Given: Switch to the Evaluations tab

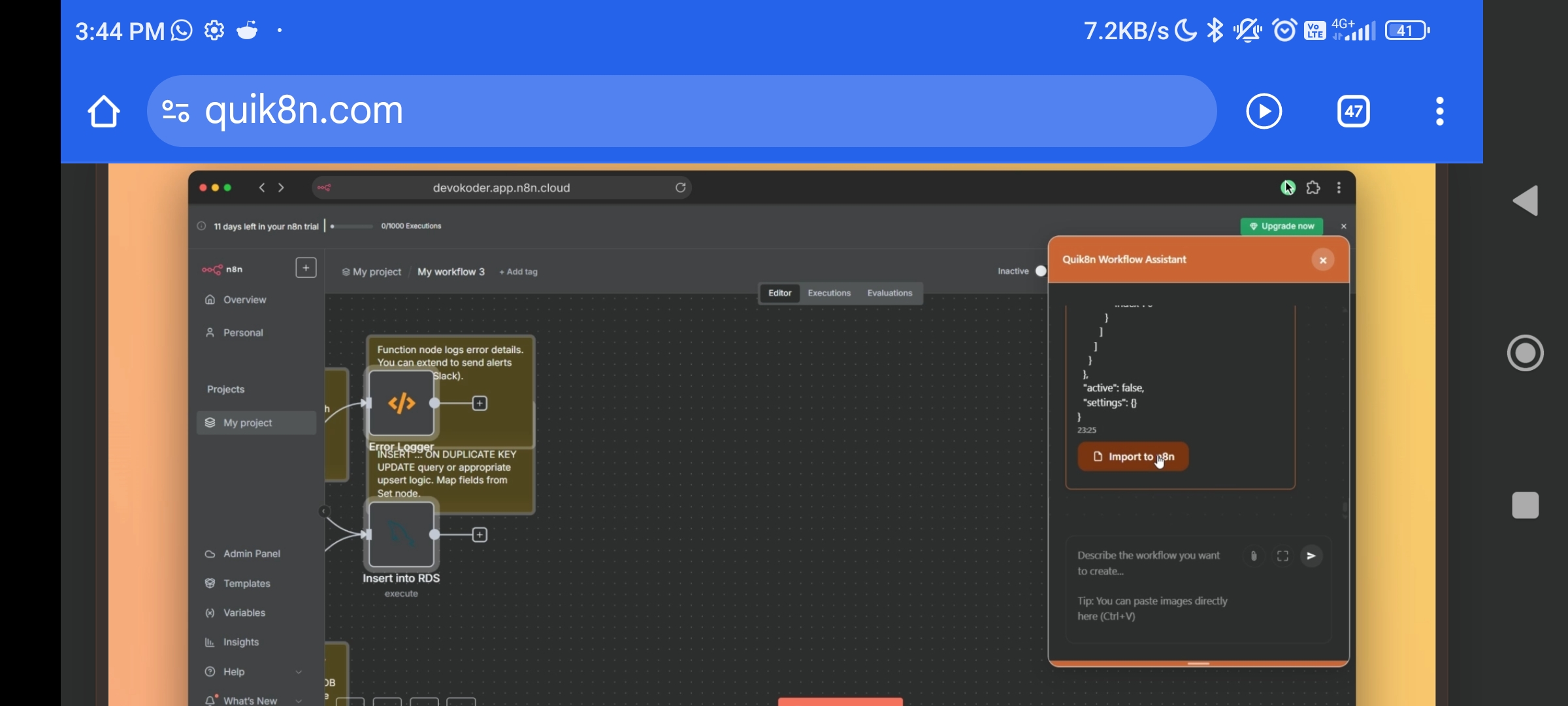Looking at the screenshot, I should click(889, 293).
